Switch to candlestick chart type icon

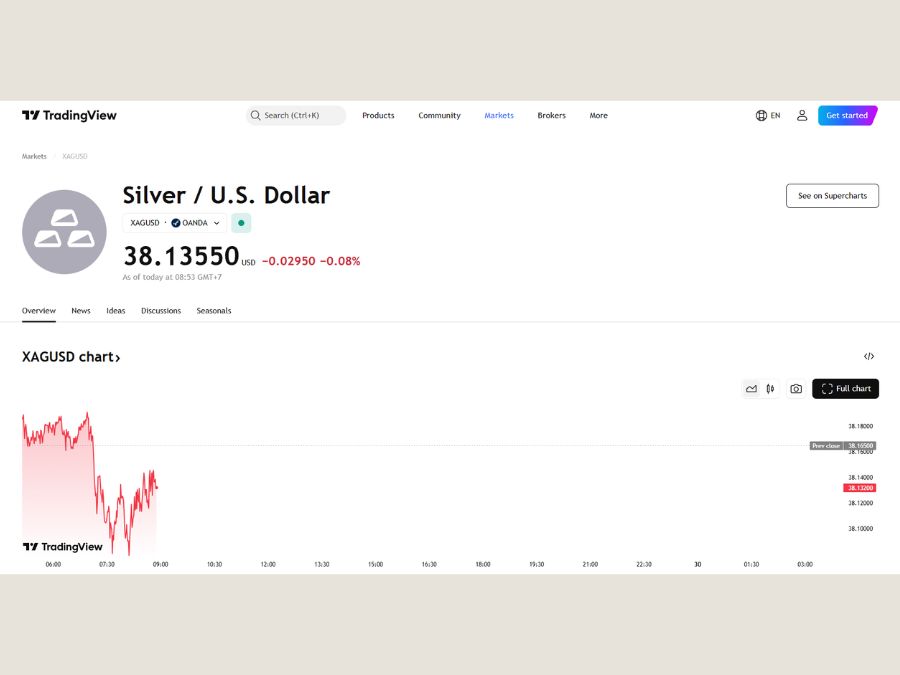click(770, 389)
